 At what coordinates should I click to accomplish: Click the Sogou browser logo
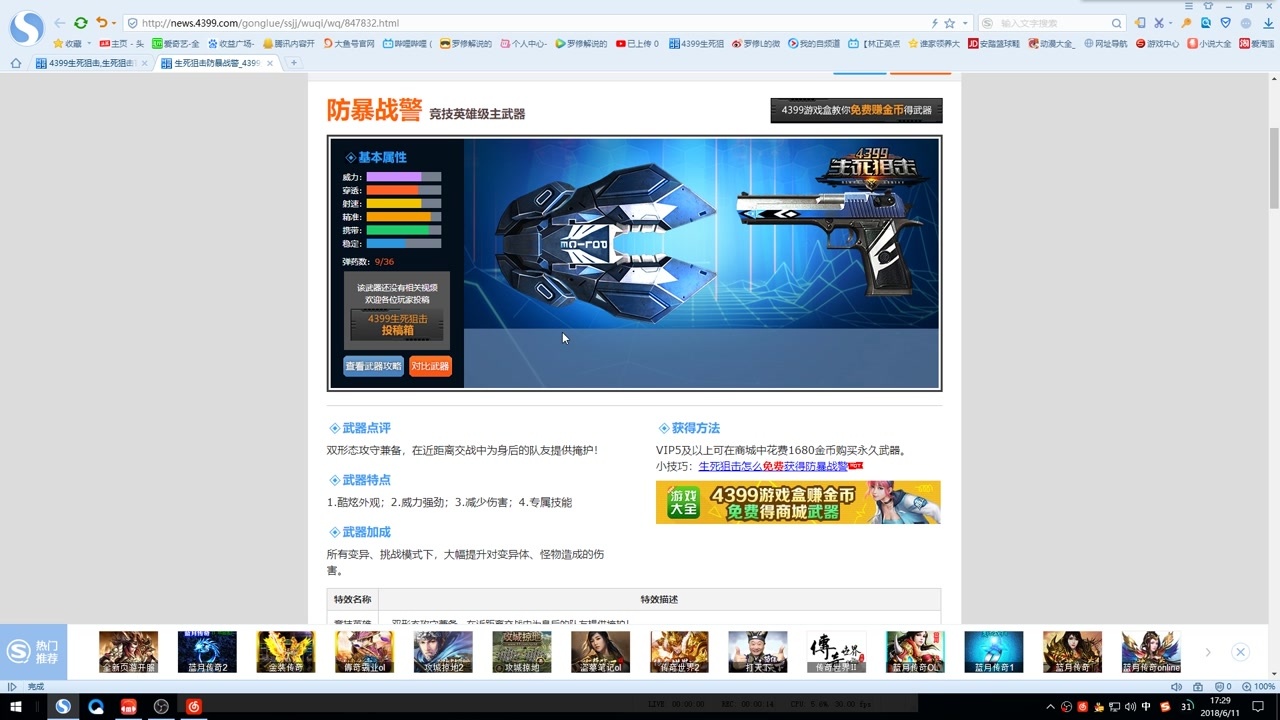coord(27,28)
